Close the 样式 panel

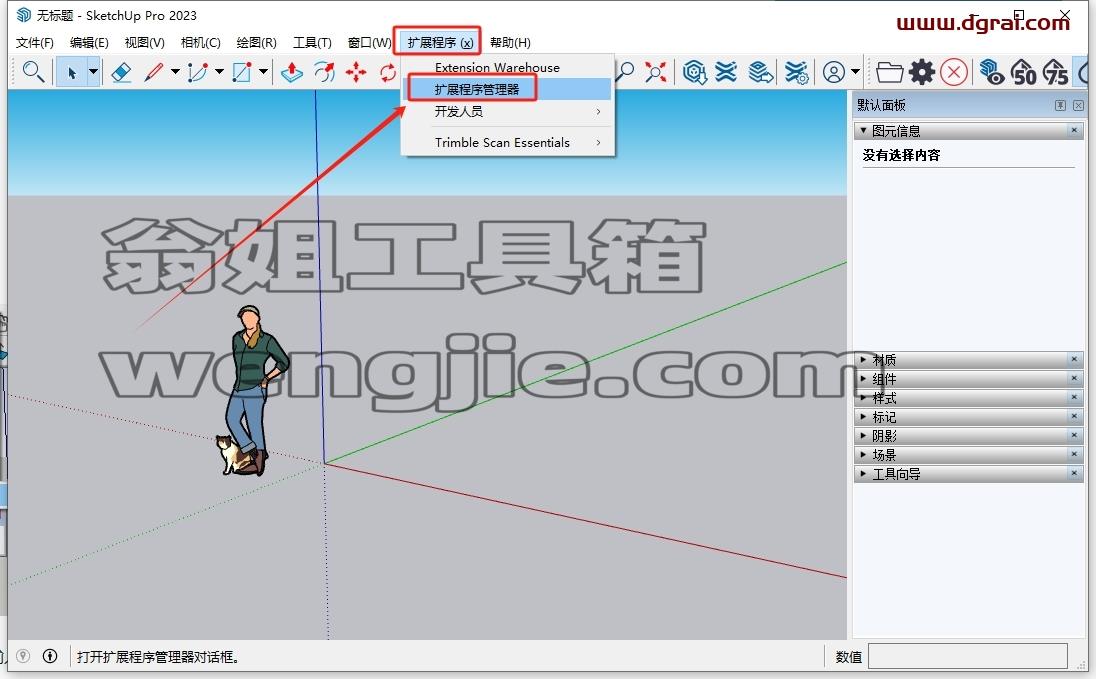pos(1074,397)
